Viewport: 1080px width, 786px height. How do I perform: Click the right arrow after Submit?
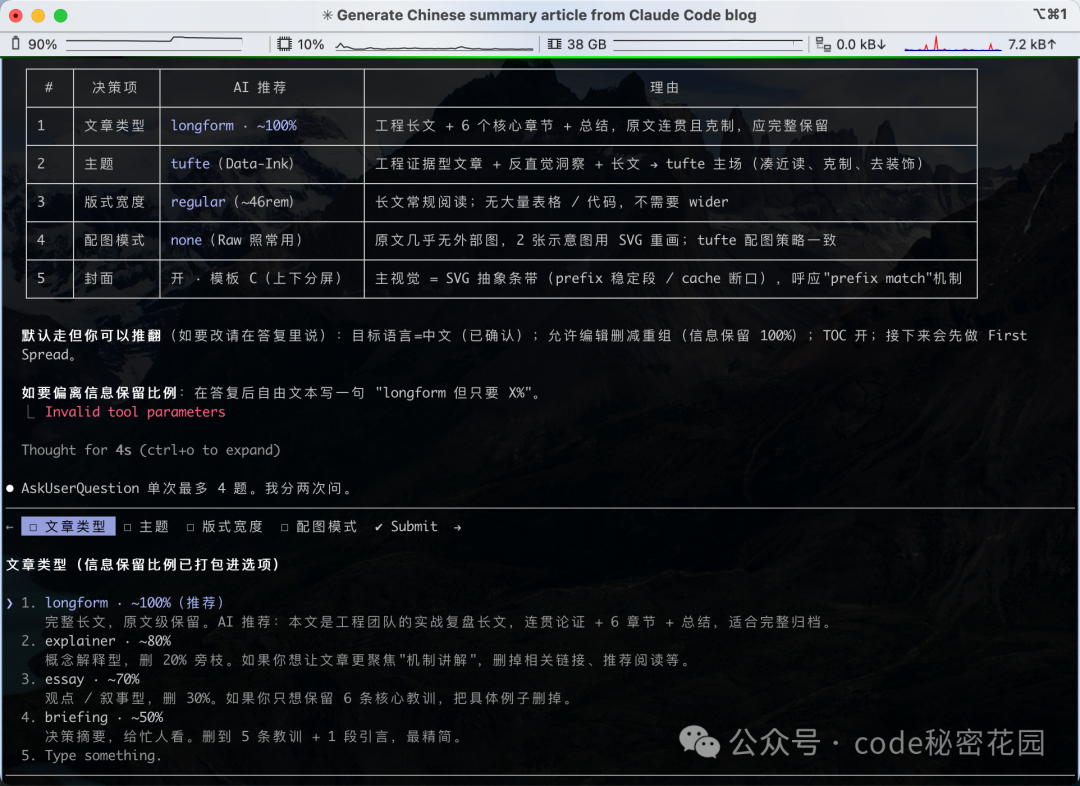coord(457,527)
